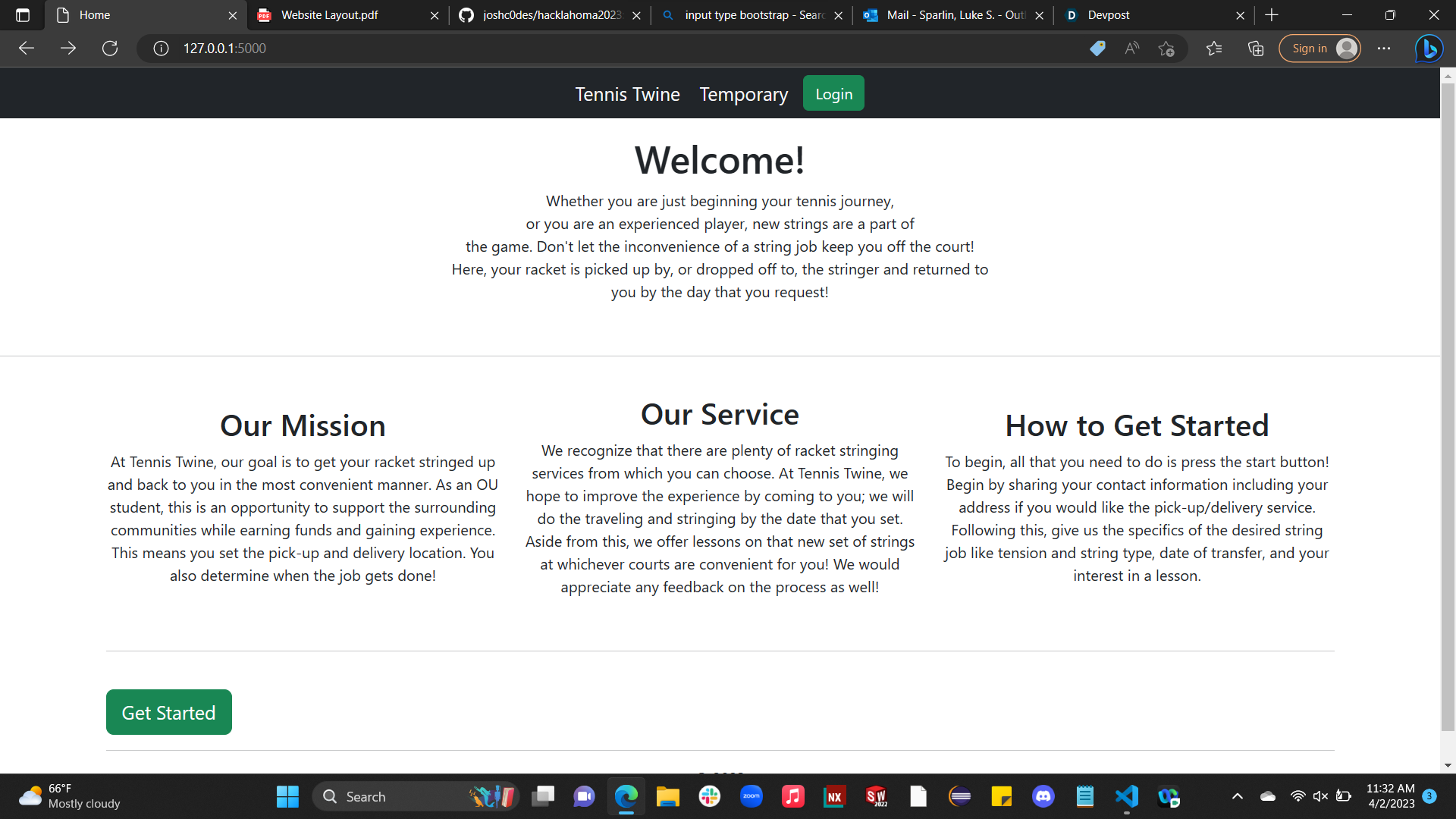Click the browser refresh icon
The height and width of the screenshot is (819, 1456).
tap(110, 49)
